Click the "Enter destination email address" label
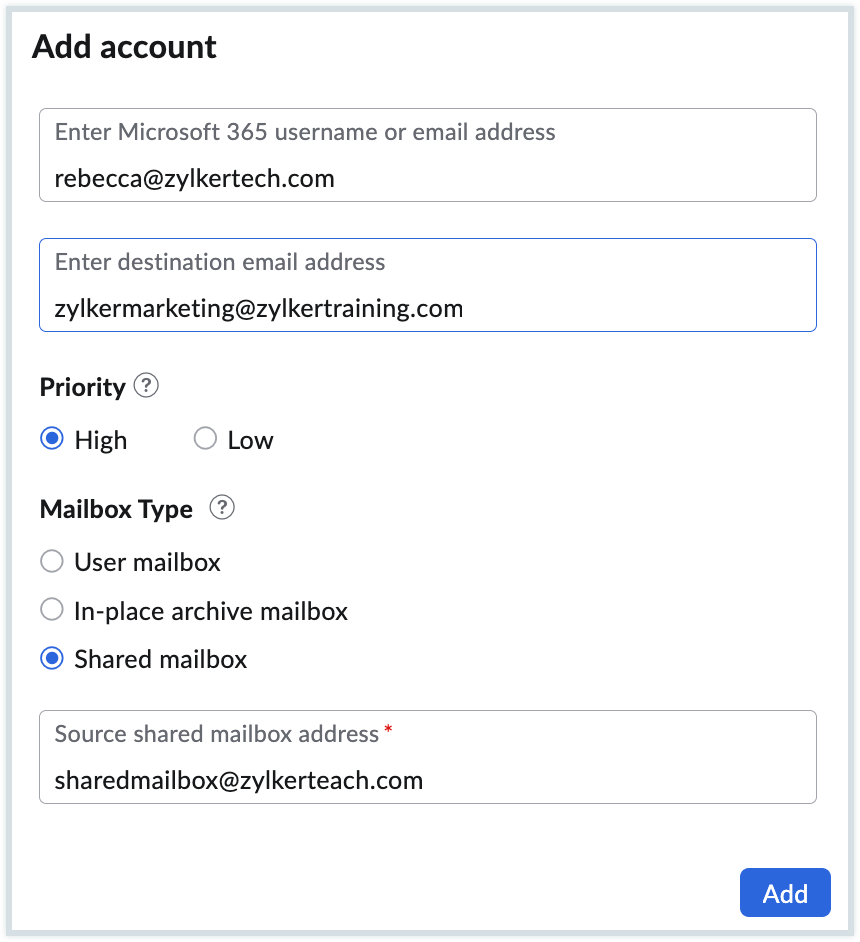 tap(220, 262)
